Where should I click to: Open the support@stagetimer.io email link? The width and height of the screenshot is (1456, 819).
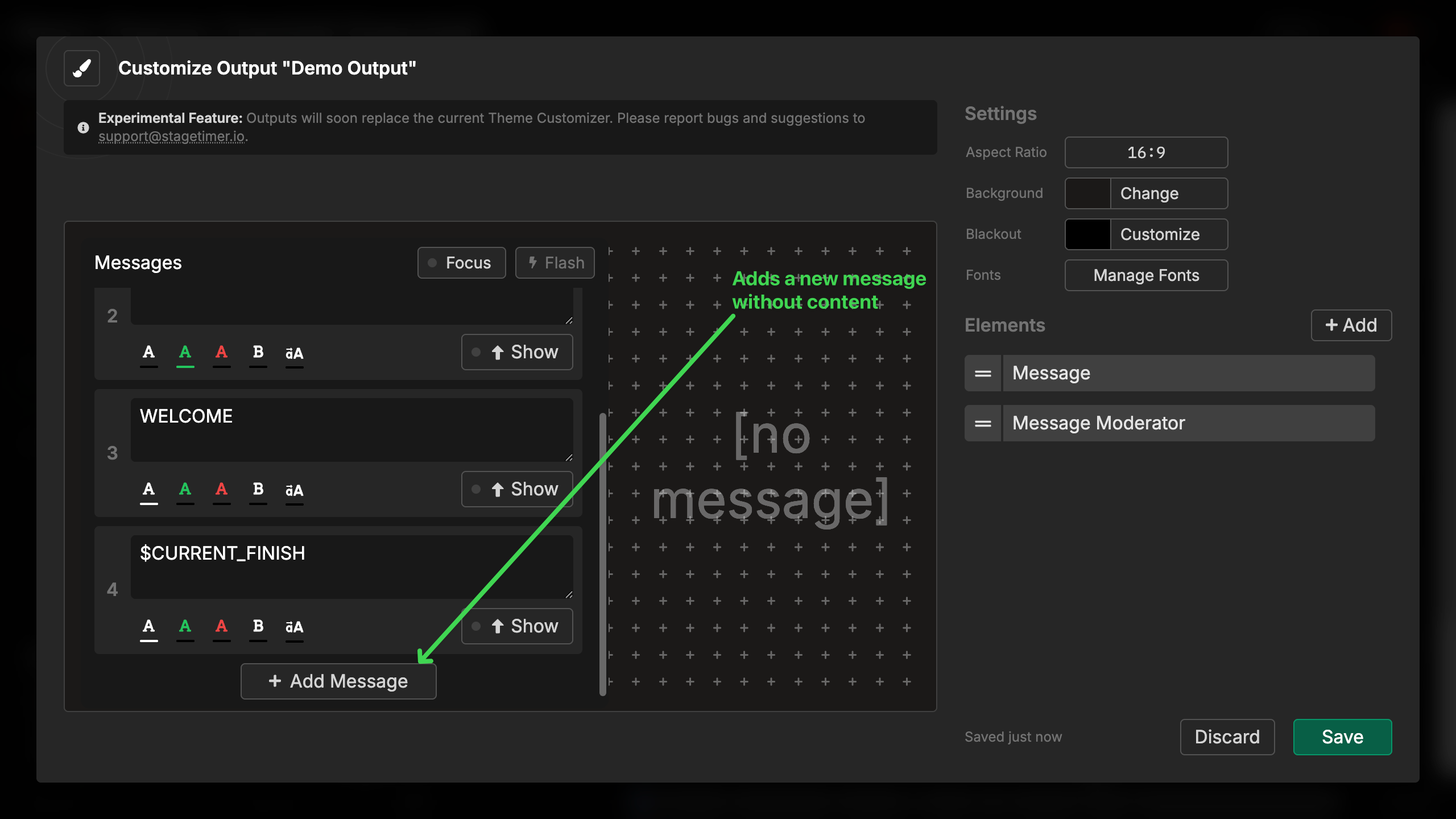(x=172, y=136)
